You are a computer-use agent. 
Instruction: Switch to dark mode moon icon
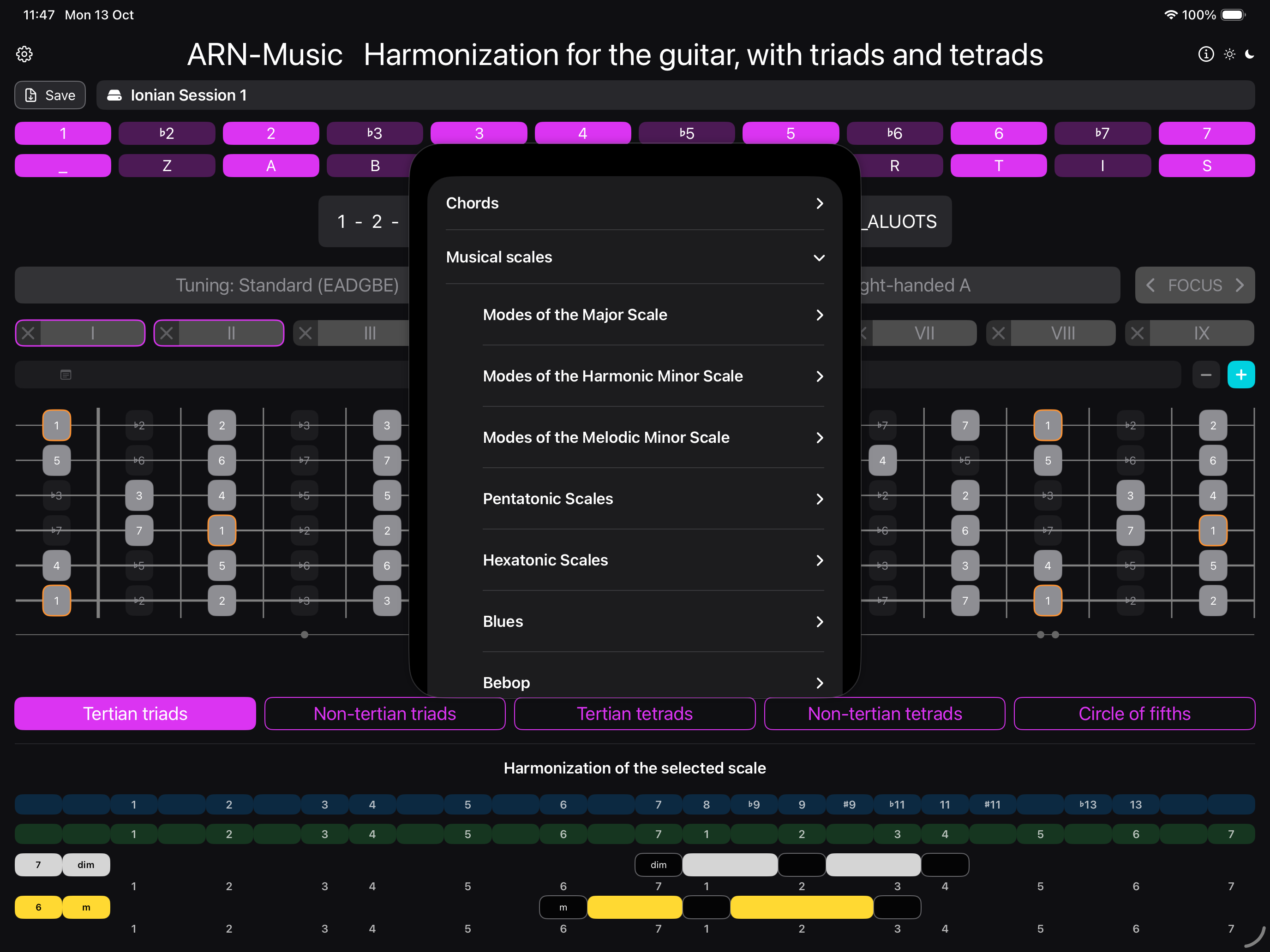coord(1250,54)
